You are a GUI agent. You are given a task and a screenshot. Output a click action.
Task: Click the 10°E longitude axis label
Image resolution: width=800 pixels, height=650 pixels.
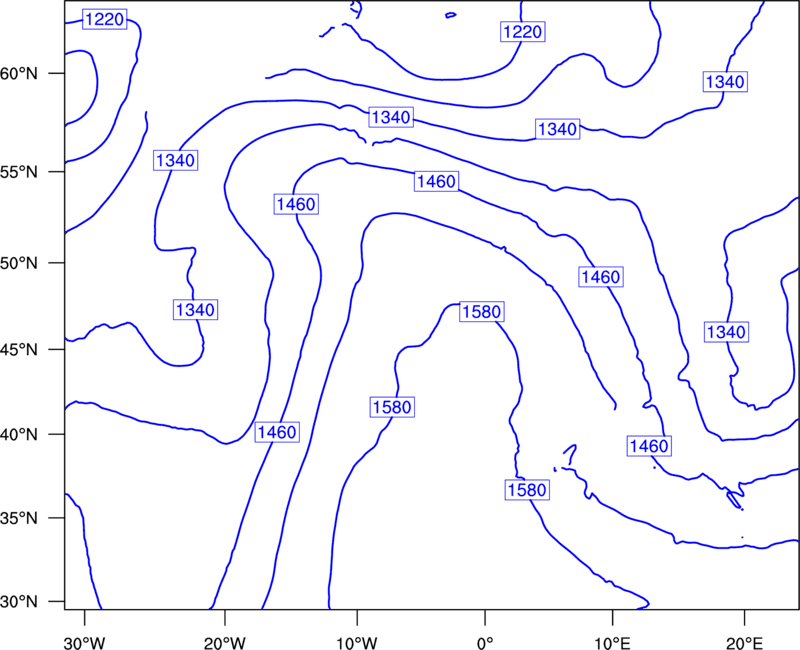[x=613, y=643]
